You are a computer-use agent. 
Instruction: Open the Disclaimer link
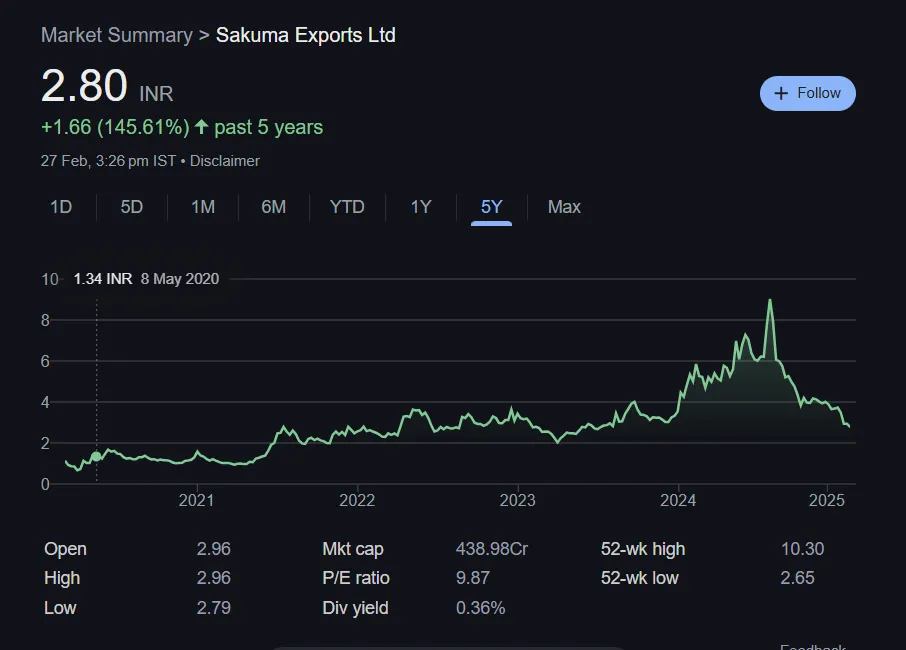(x=225, y=161)
